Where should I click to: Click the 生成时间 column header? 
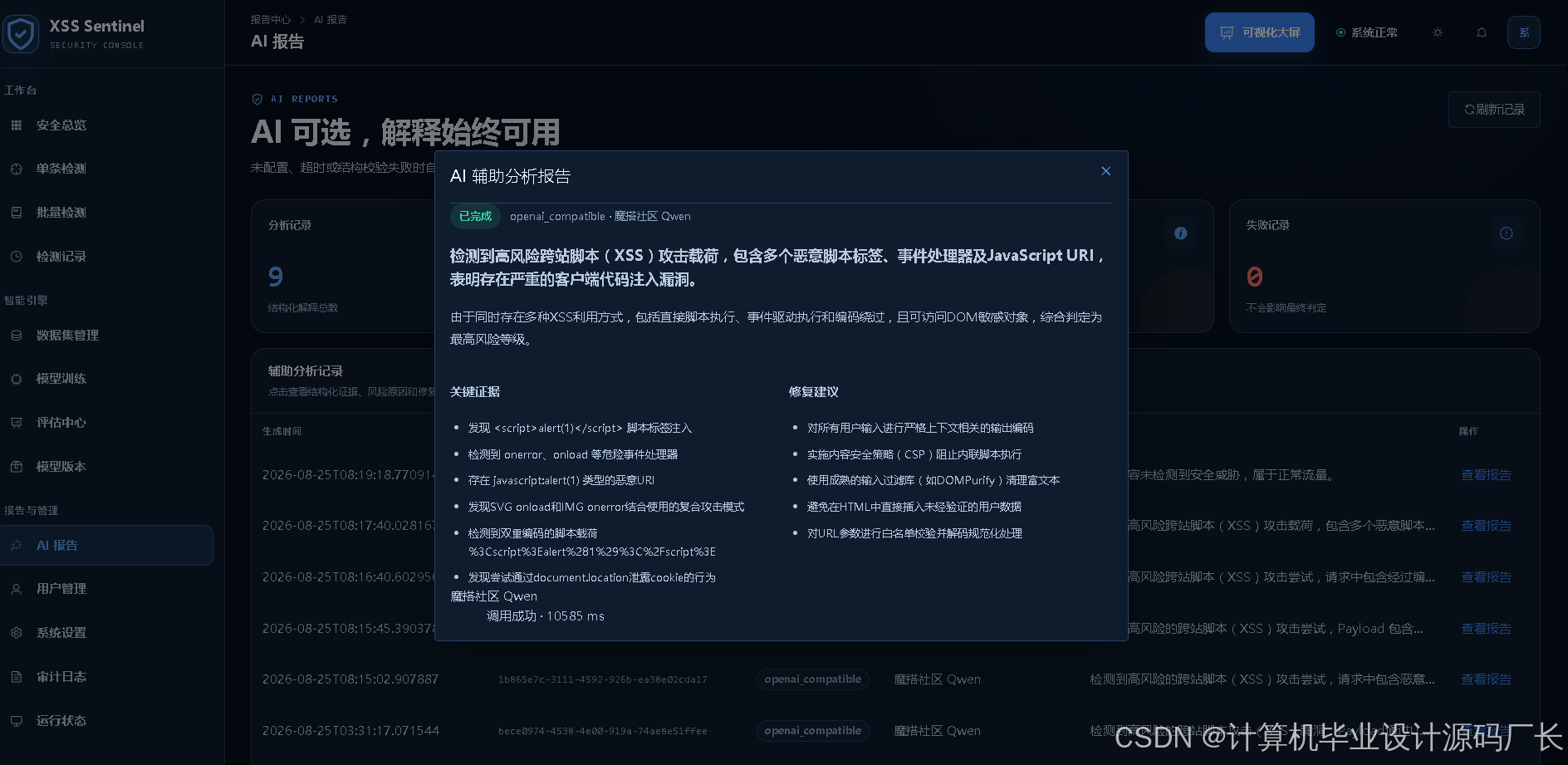pos(282,431)
